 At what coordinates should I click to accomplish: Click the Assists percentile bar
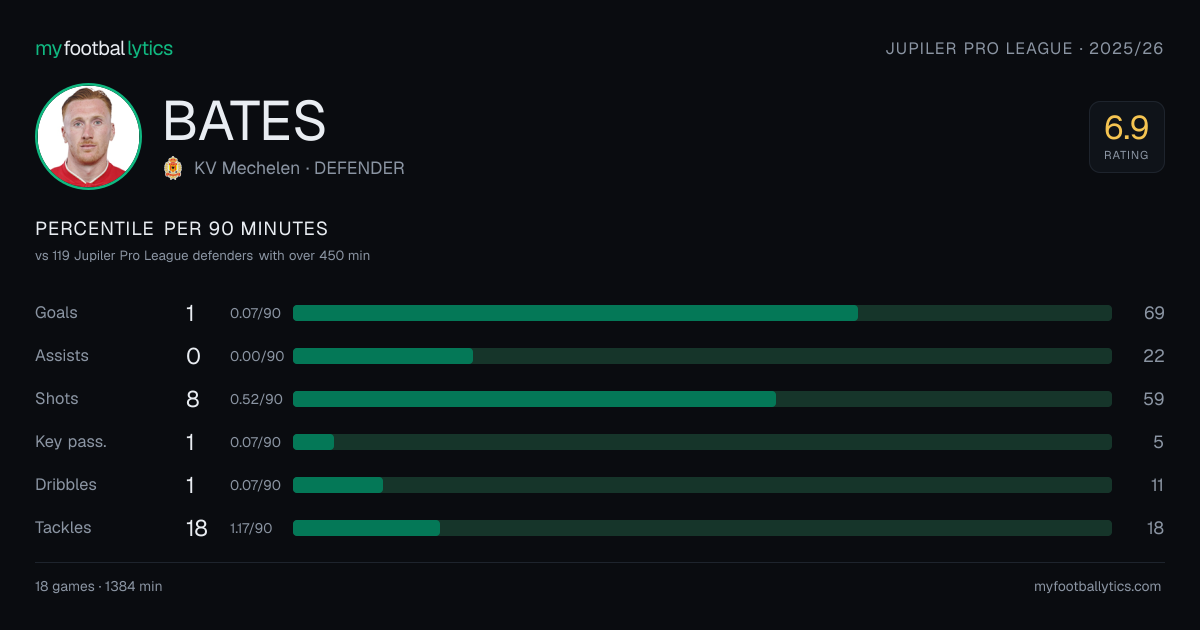pyautogui.click(x=702, y=356)
